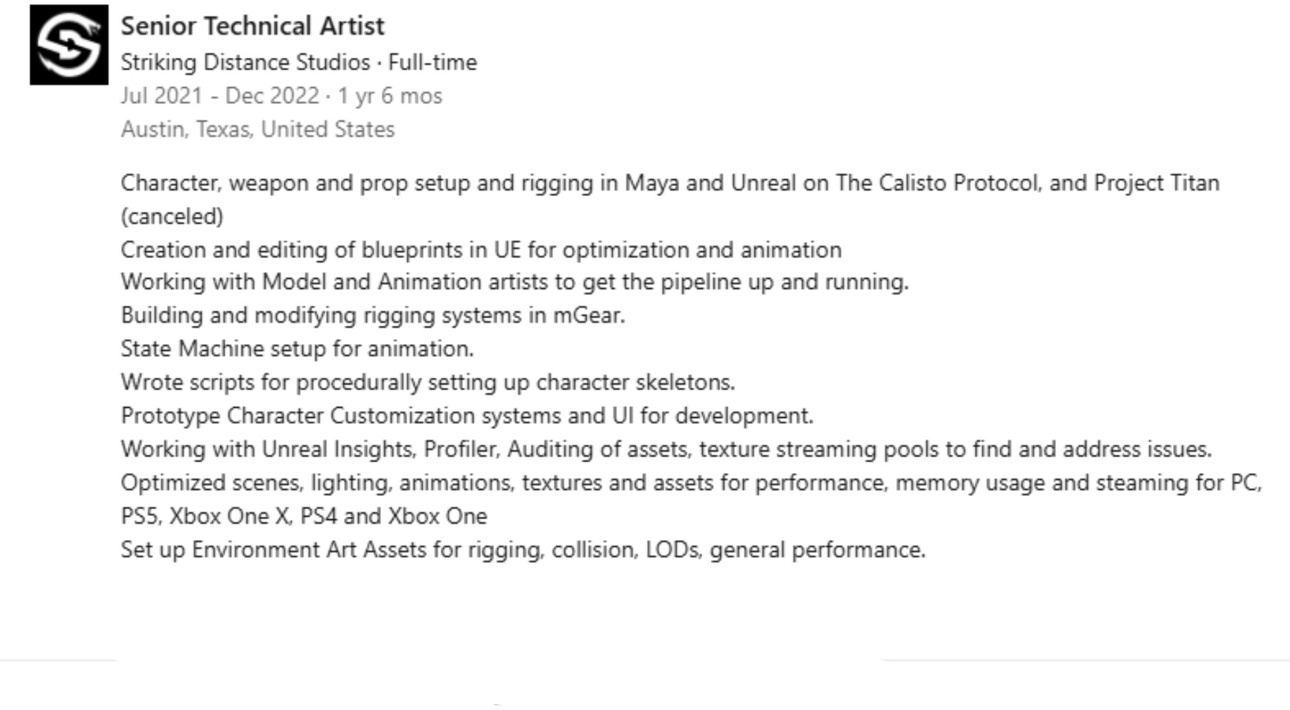This screenshot has width=1290, height=710.
Task: Click the Austin, Texas, United States location
Action: click(x=257, y=129)
